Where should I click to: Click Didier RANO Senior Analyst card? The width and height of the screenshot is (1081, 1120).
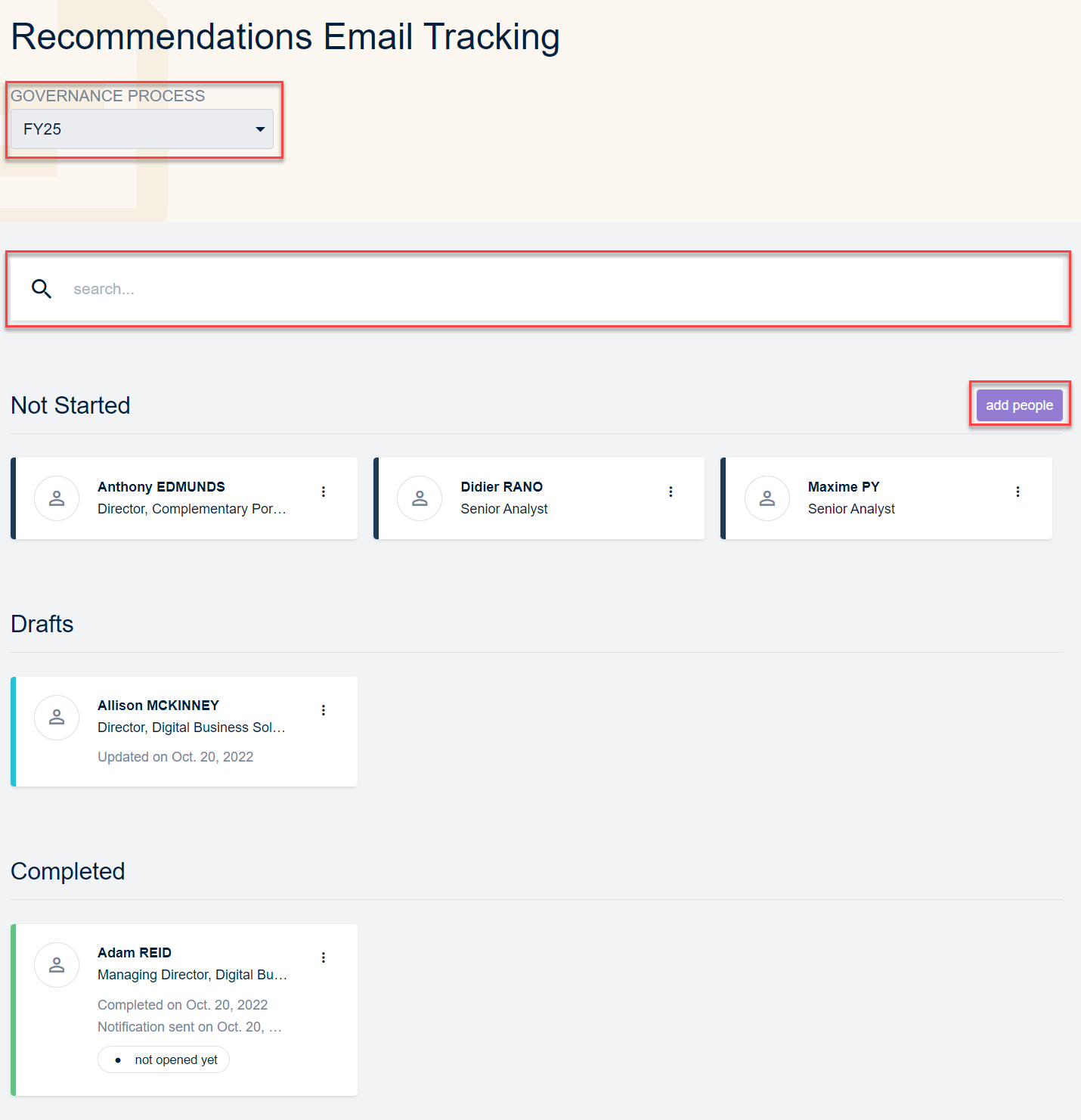tap(540, 498)
